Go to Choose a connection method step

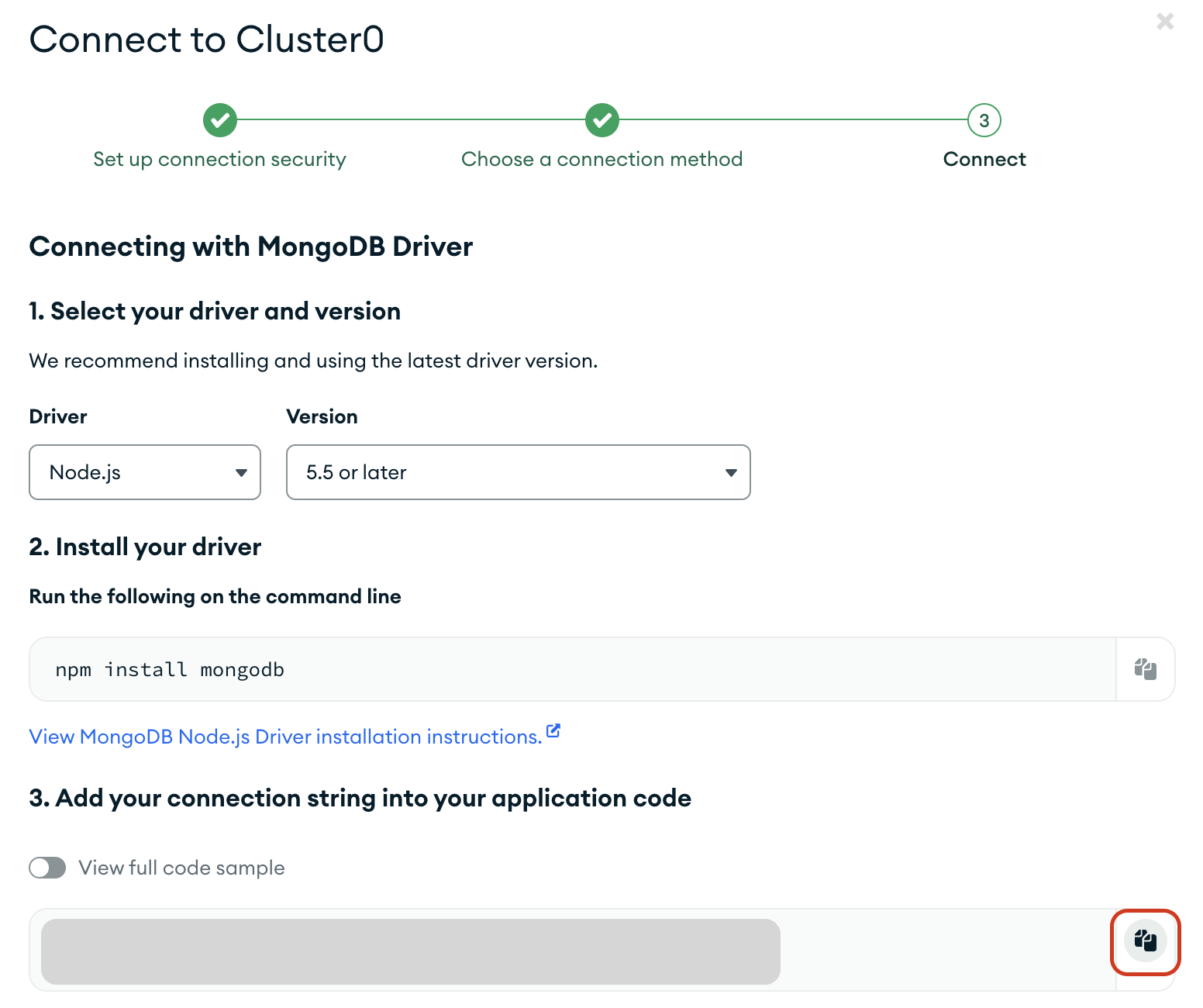(602, 159)
